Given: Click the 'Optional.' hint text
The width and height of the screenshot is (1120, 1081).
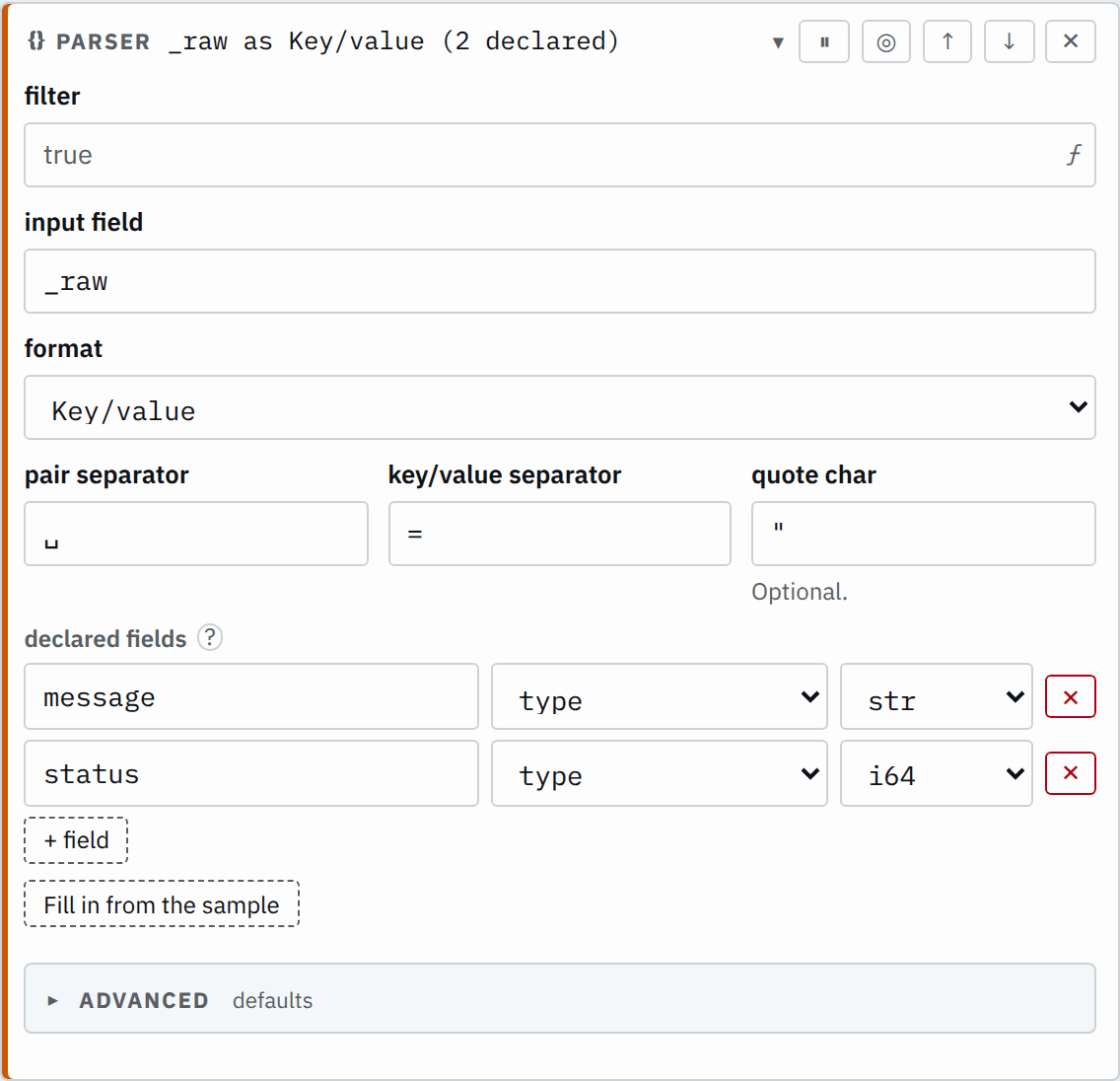Looking at the screenshot, I should [x=800, y=592].
